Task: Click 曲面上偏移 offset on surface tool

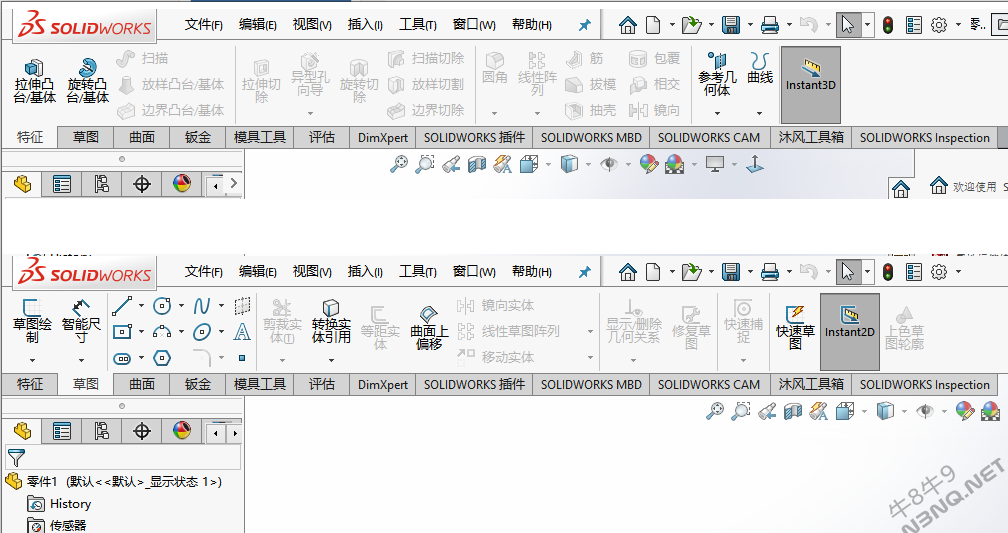Action: tap(429, 328)
